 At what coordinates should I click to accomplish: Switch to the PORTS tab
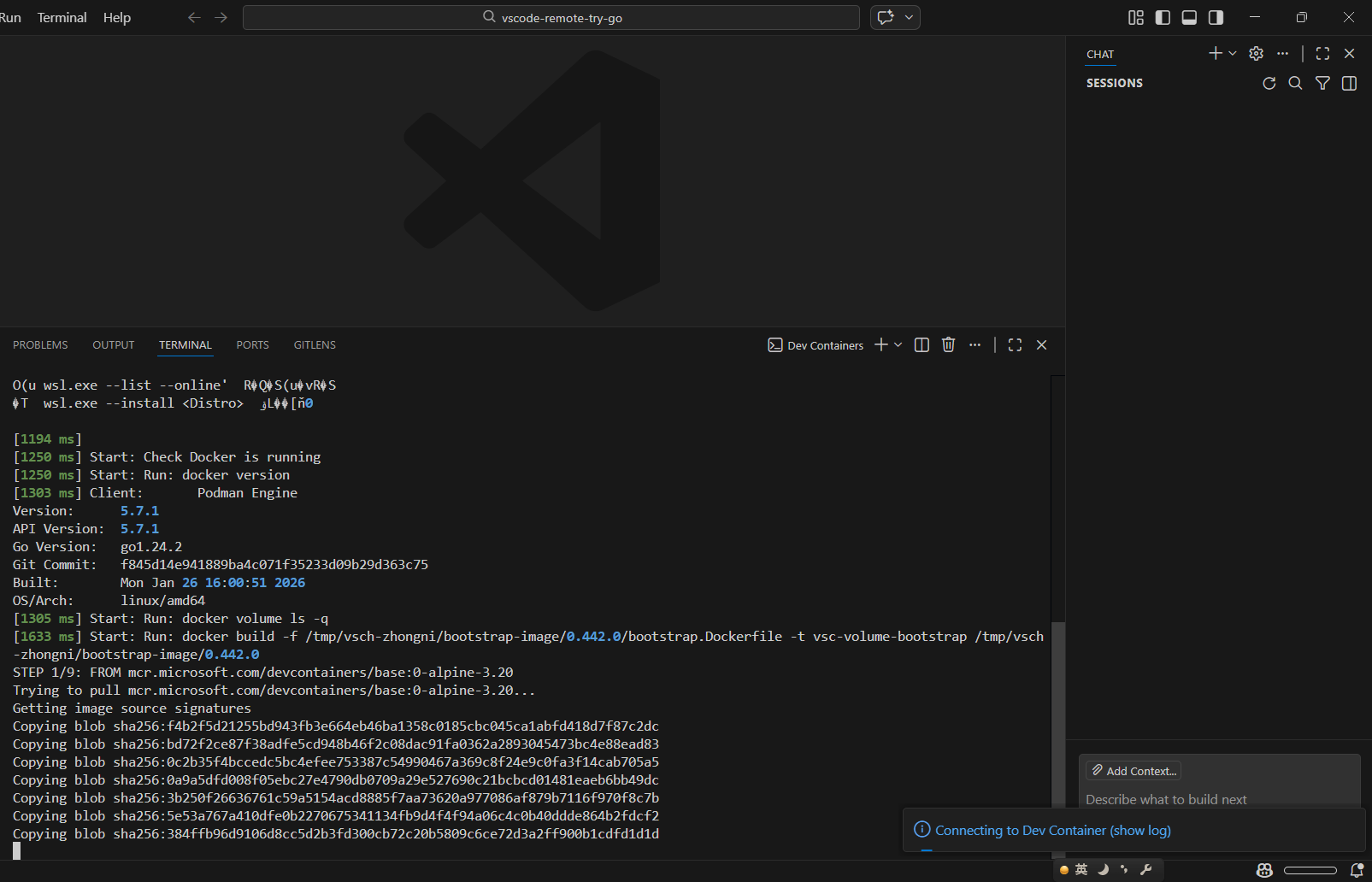tap(252, 345)
